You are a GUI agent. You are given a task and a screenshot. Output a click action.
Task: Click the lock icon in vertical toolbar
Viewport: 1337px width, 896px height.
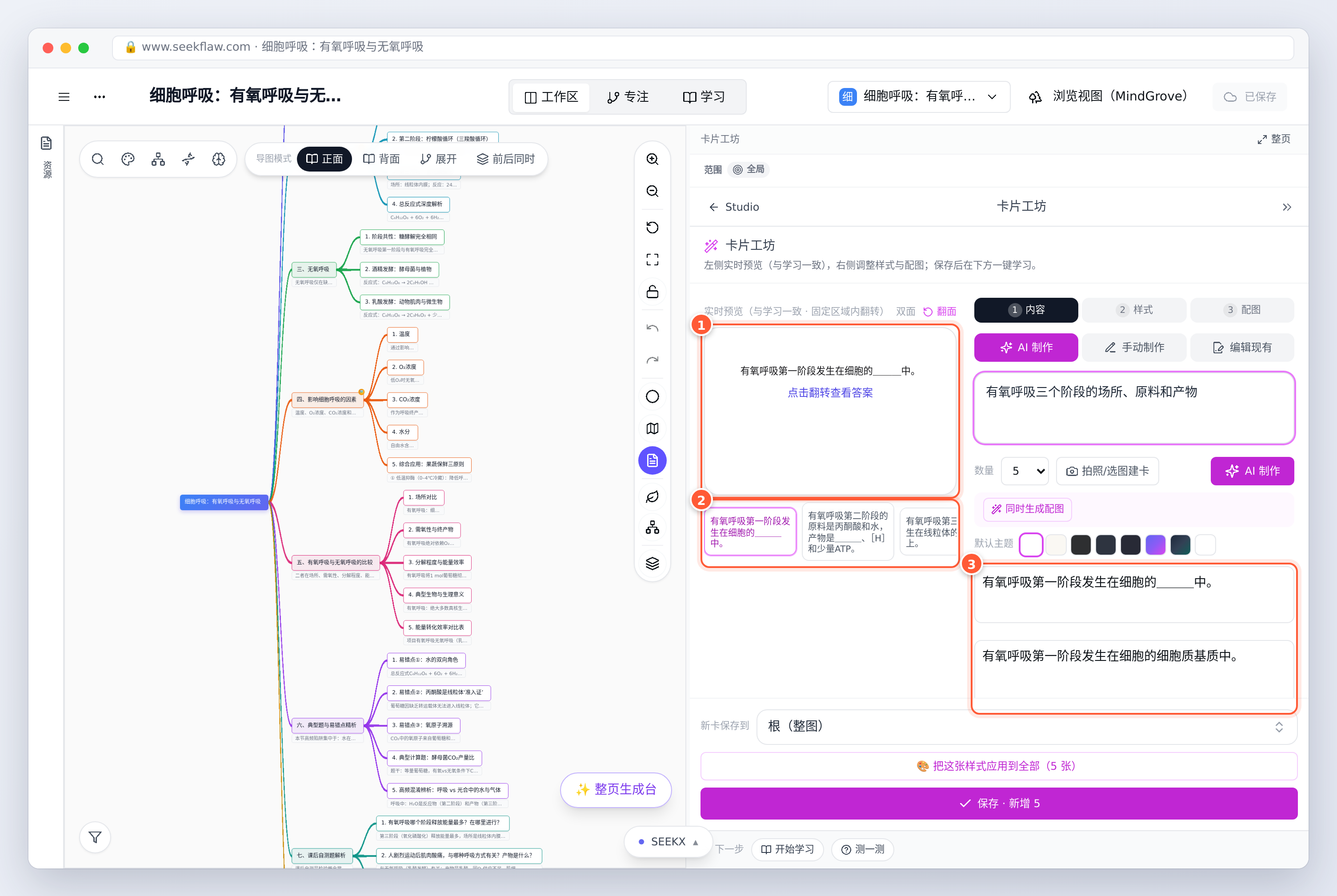652,292
